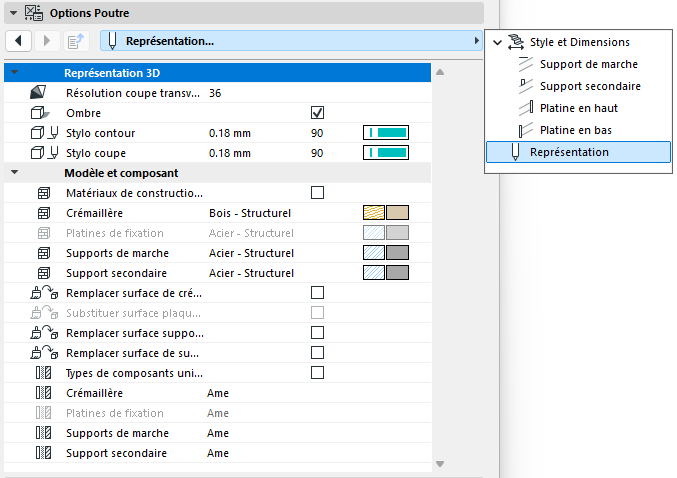
Task: Click the Remplacer surface de cré... paint icon
Action: (44, 292)
